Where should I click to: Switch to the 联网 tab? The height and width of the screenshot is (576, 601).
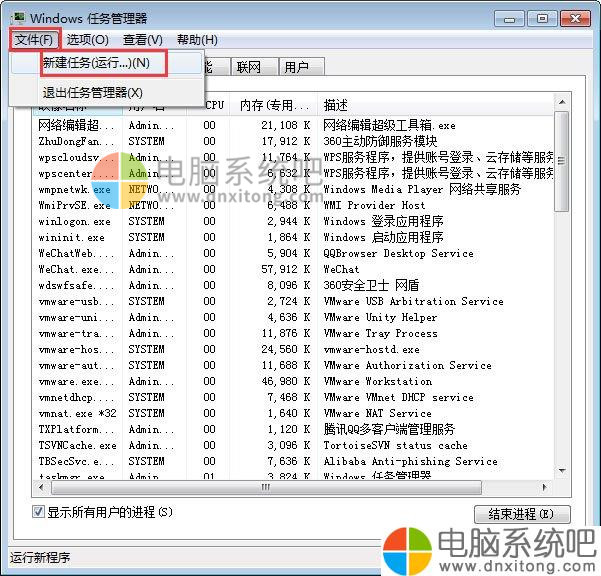[x=254, y=67]
